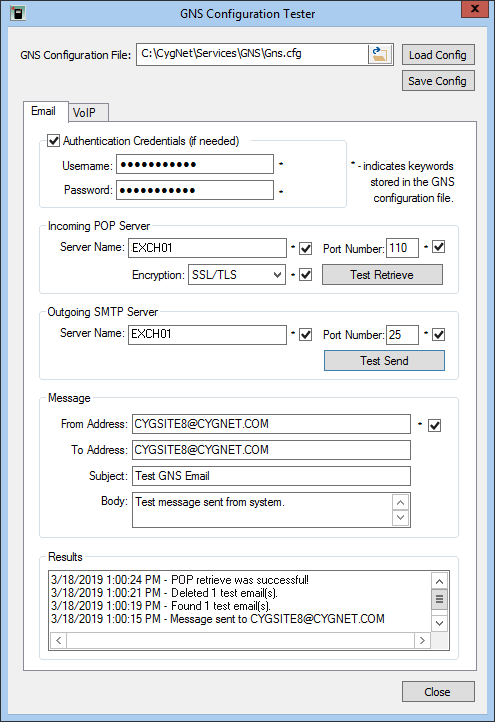Screen dimensions: 495x722
Task: Select 'Deleted 1 test email(s)' result line
Action: pos(164,593)
